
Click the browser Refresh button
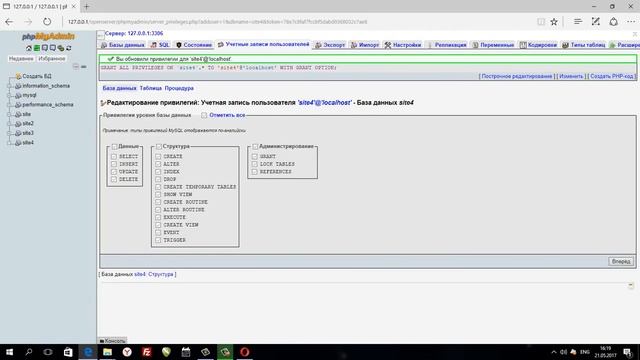(x=47, y=22)
